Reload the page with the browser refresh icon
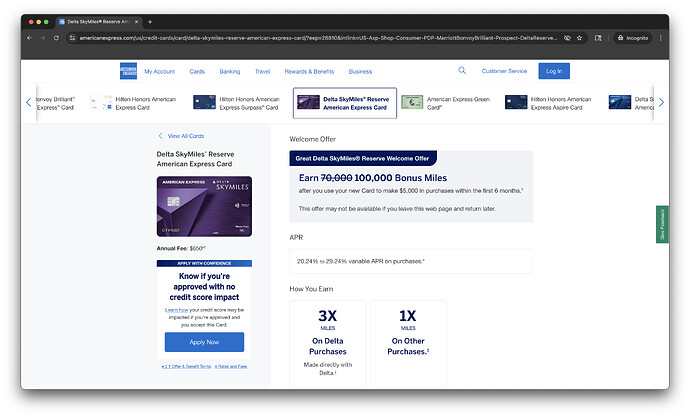The image size is (690, 416). [56, 37]
